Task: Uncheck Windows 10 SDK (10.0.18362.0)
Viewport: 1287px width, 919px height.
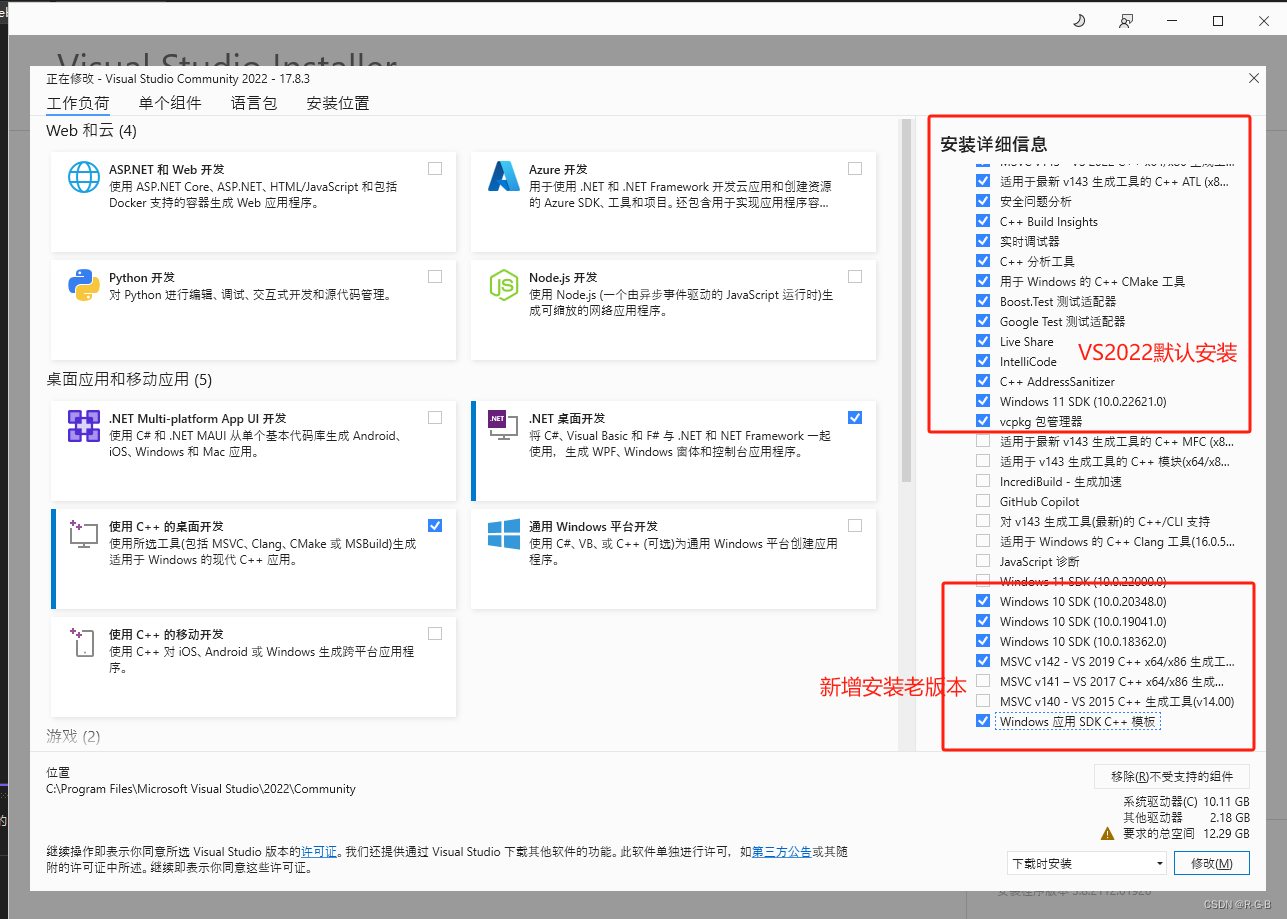Action: (983, 641)
